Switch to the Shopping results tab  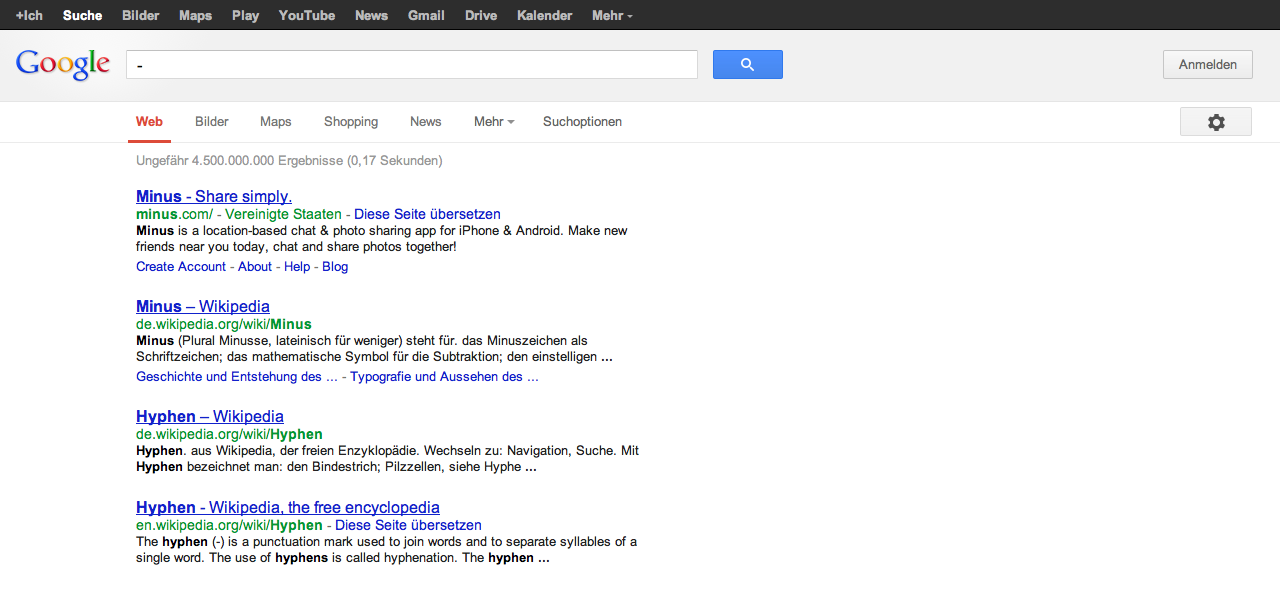[350, 122]
